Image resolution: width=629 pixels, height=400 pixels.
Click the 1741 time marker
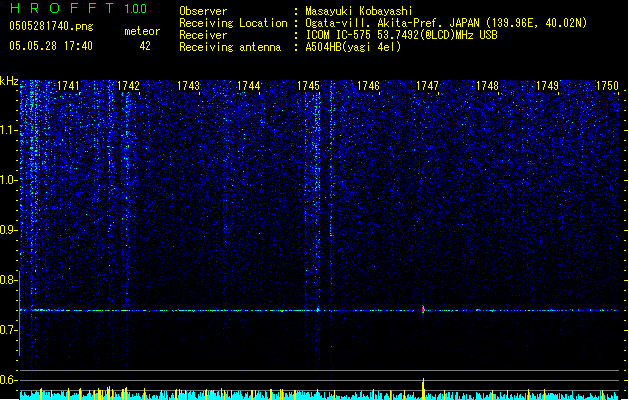(68, 86)
